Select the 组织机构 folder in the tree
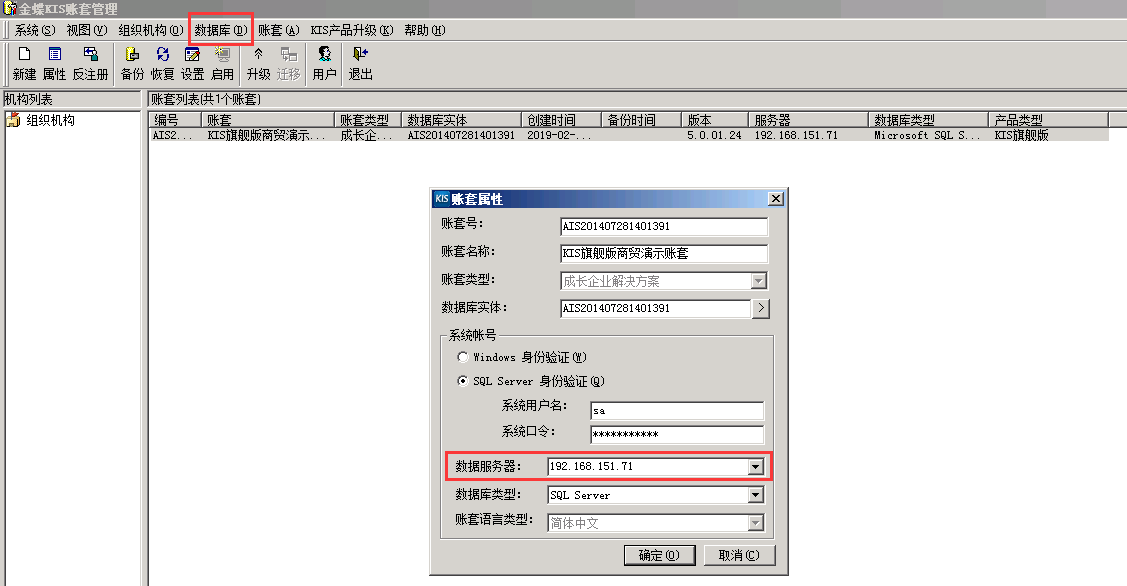This screenshot has width=1127, height=586. click(x=42, y=120)
